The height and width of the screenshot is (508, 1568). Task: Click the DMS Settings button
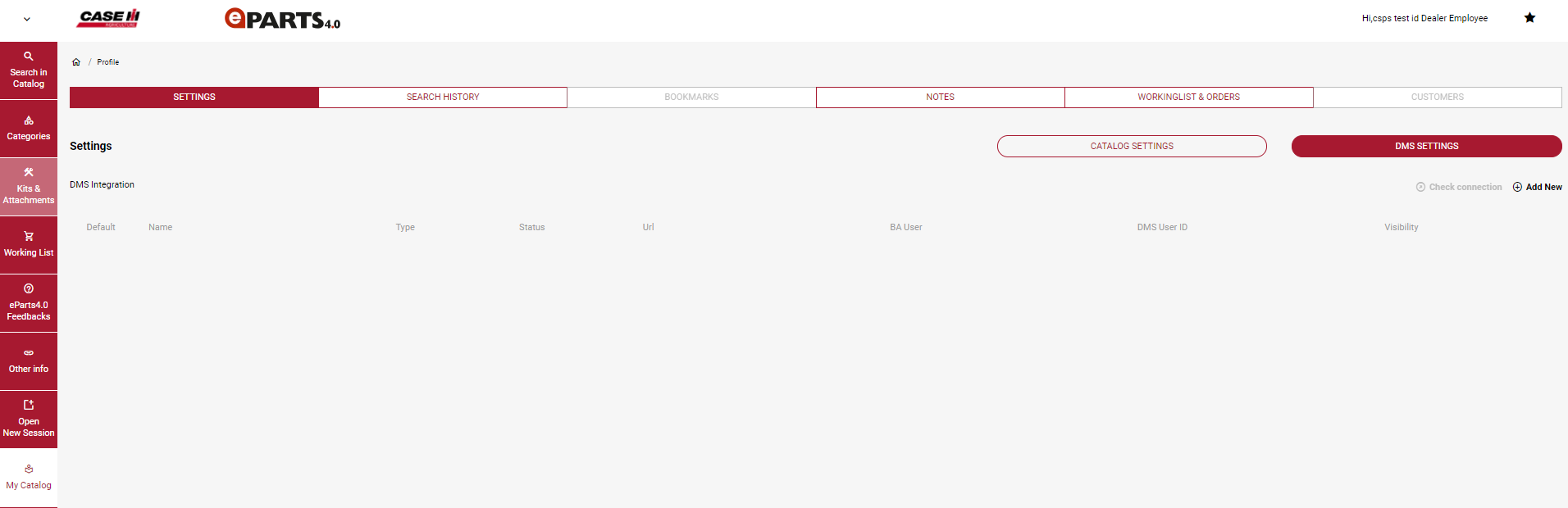point(1426,147)
